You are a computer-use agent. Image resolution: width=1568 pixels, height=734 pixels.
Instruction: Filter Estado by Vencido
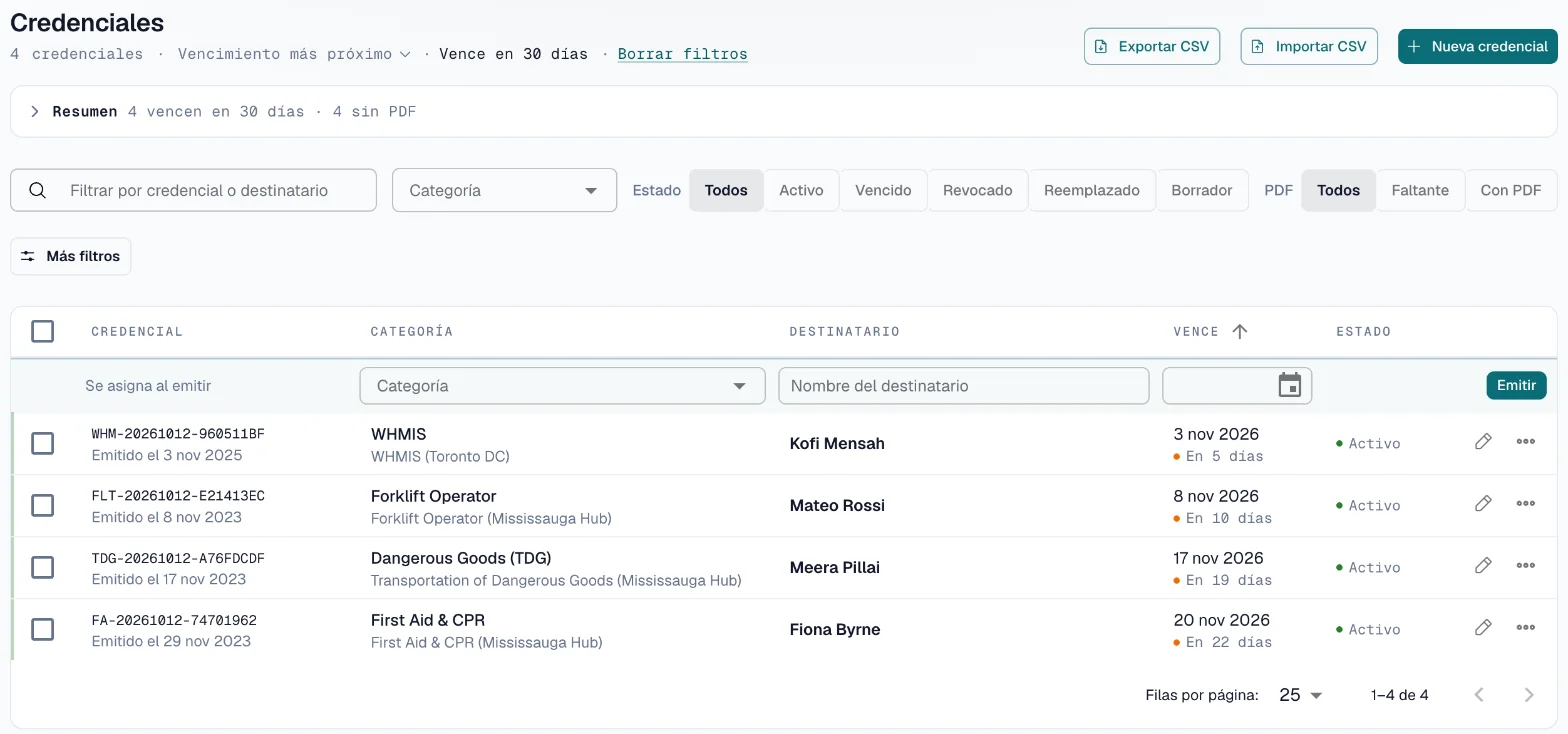click(x=883, y=190)
